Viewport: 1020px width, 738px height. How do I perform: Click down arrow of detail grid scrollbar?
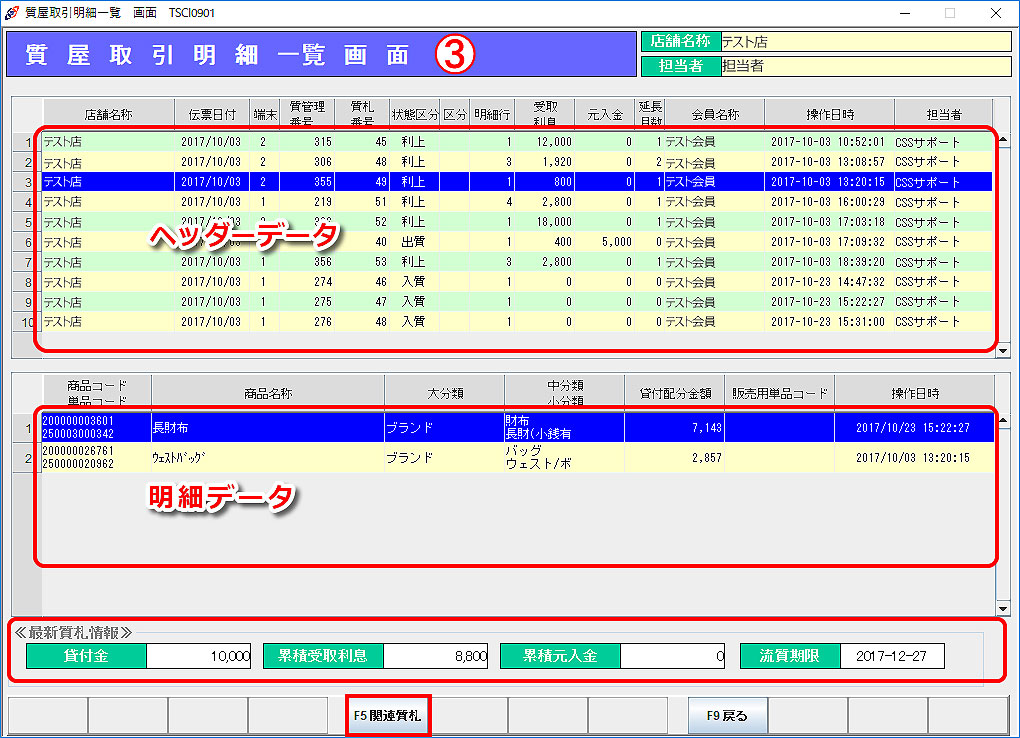(x=1003, y=608)
